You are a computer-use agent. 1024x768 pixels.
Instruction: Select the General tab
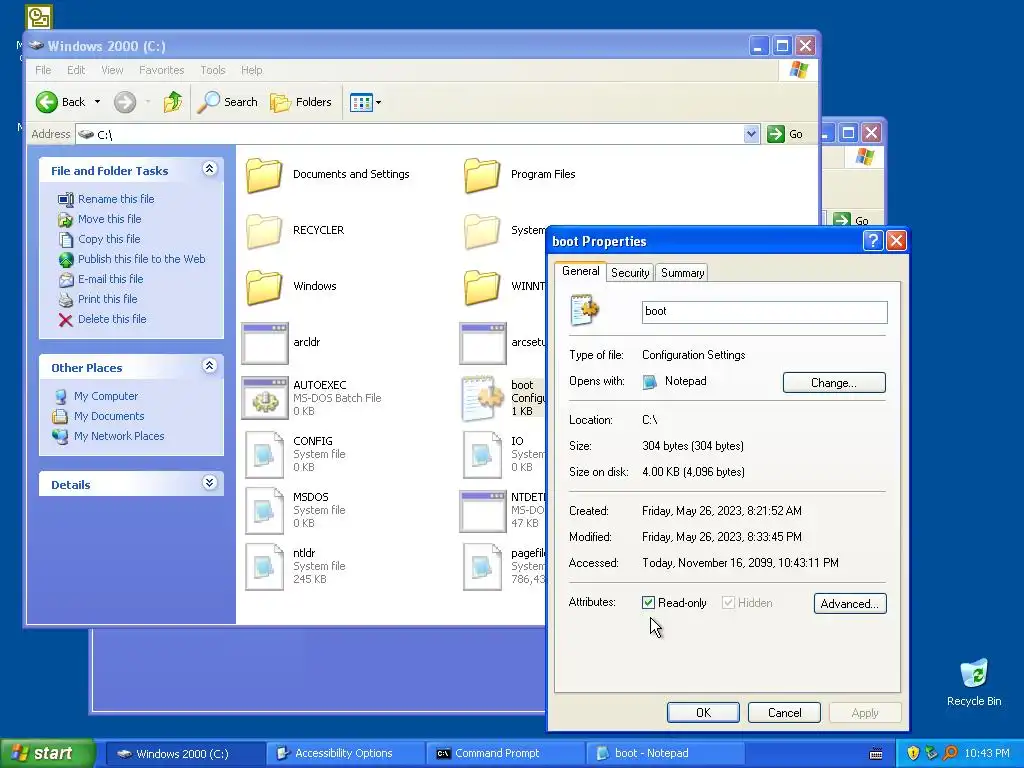[x=580, y=271]
